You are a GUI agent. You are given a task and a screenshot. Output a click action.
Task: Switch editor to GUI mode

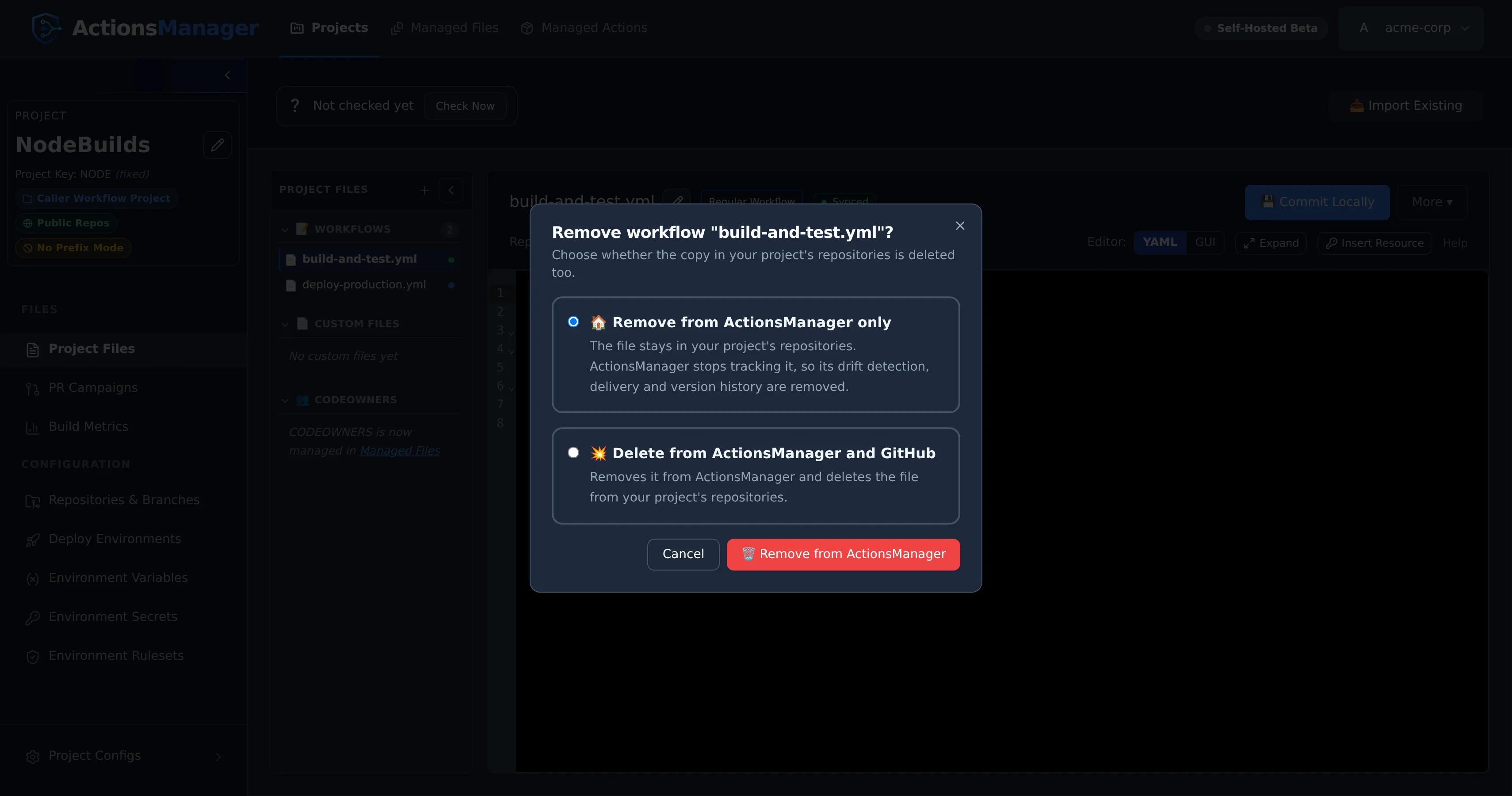point(1205,242)
